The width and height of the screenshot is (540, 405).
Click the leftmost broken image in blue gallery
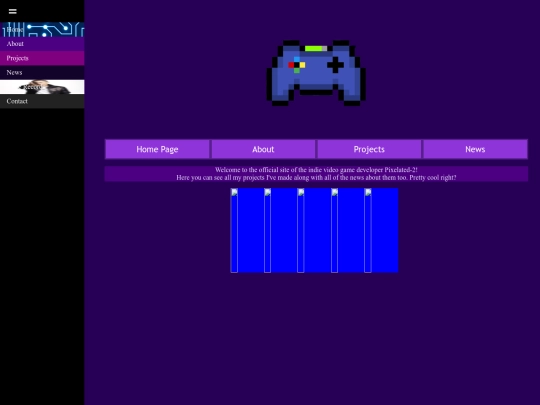[234, 230]
